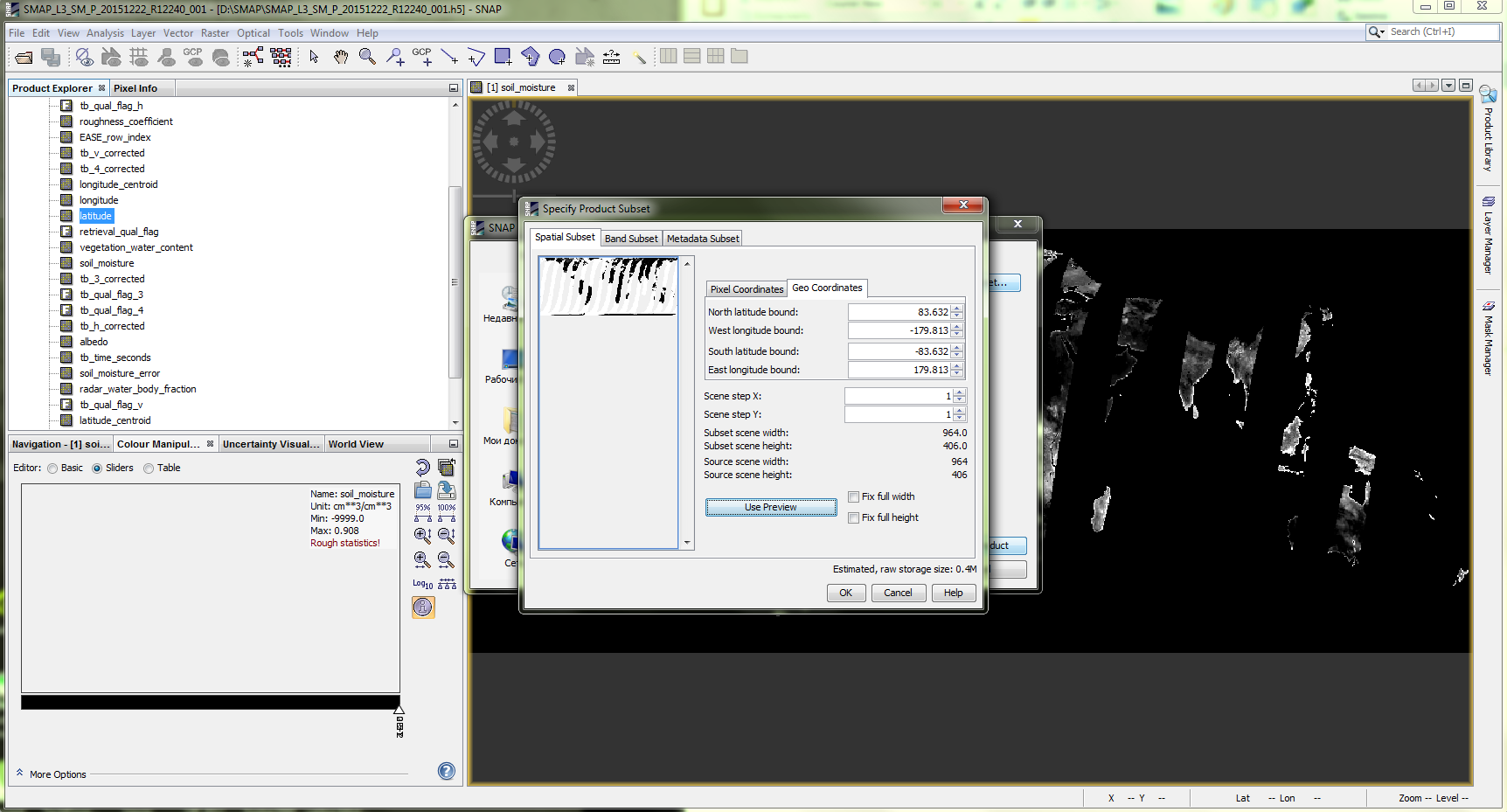Click the 95% histogram stretch icon
This screenshot has width=1507, height=812.
click(423, 512)
